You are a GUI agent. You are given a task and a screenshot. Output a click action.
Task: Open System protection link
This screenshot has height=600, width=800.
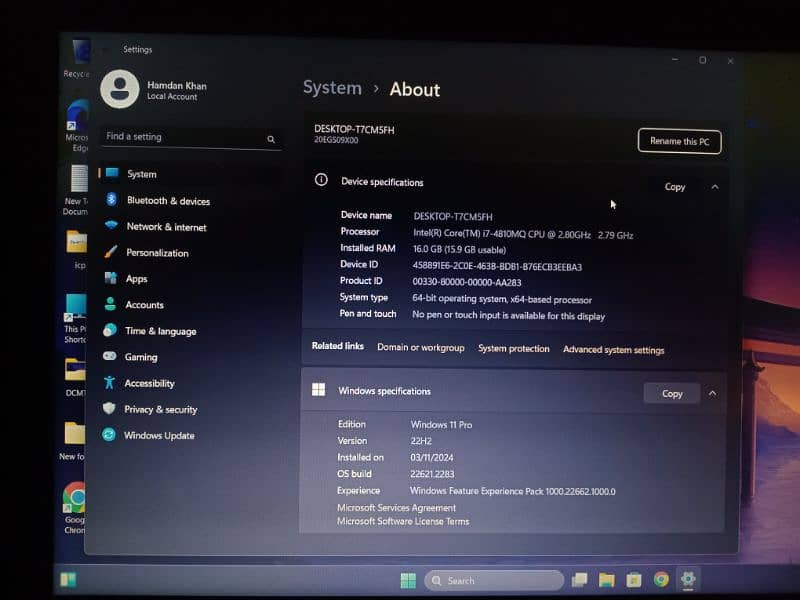(513, 348)
